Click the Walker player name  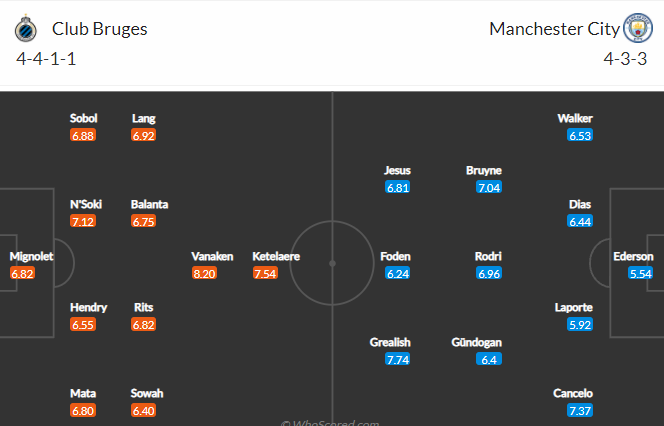(x=575, y=119)
